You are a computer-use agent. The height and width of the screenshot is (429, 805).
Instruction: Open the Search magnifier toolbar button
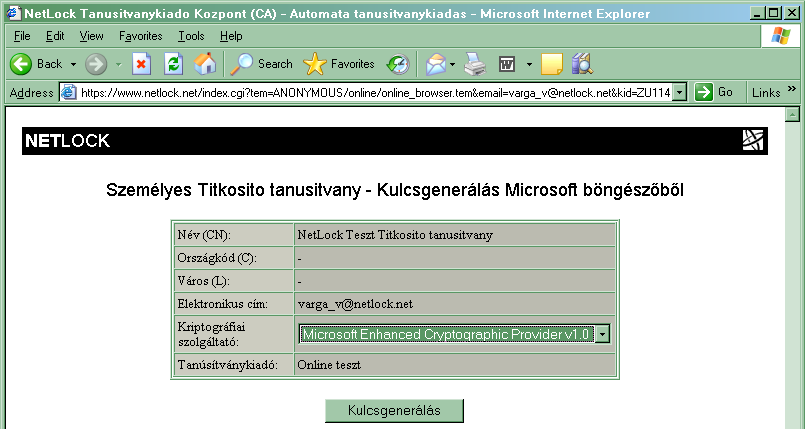point(261,64)
